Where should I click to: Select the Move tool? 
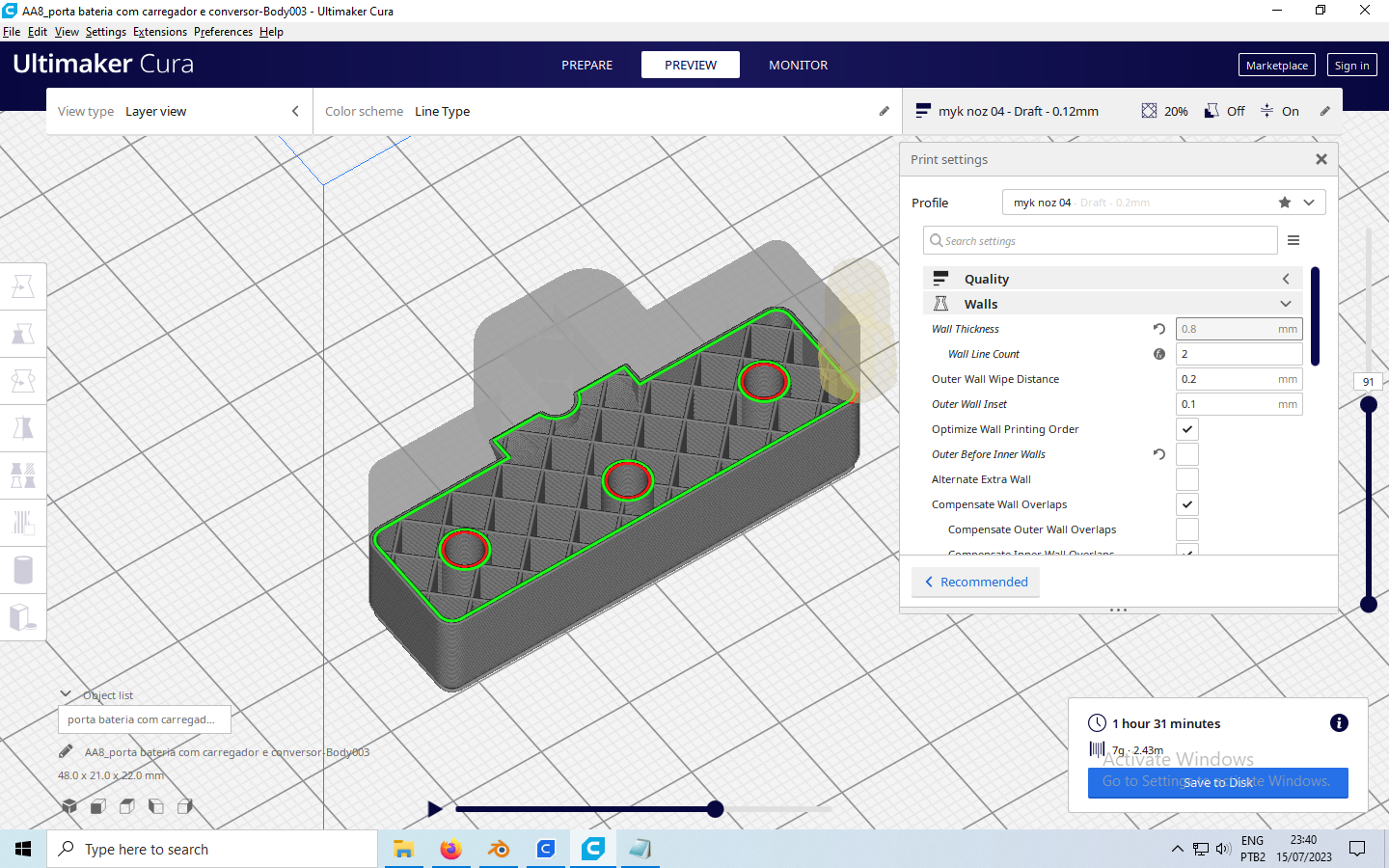[23, 285]
